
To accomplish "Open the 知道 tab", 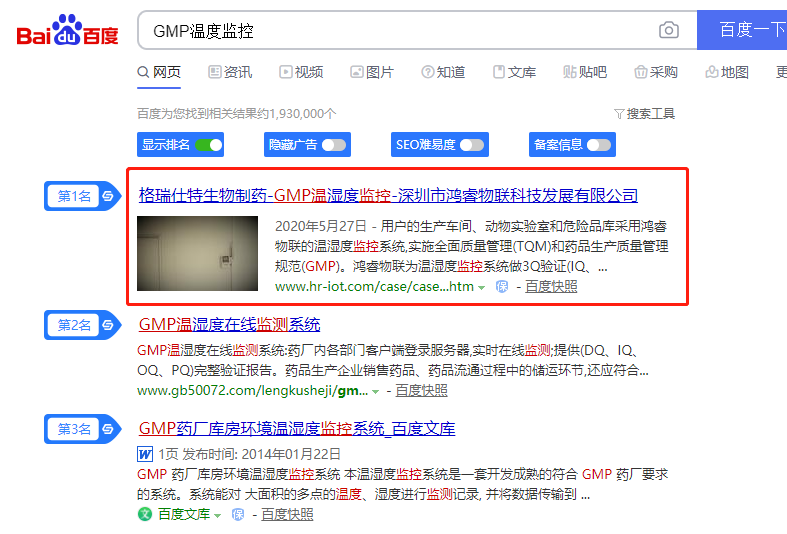I will (x=443, y=72).
